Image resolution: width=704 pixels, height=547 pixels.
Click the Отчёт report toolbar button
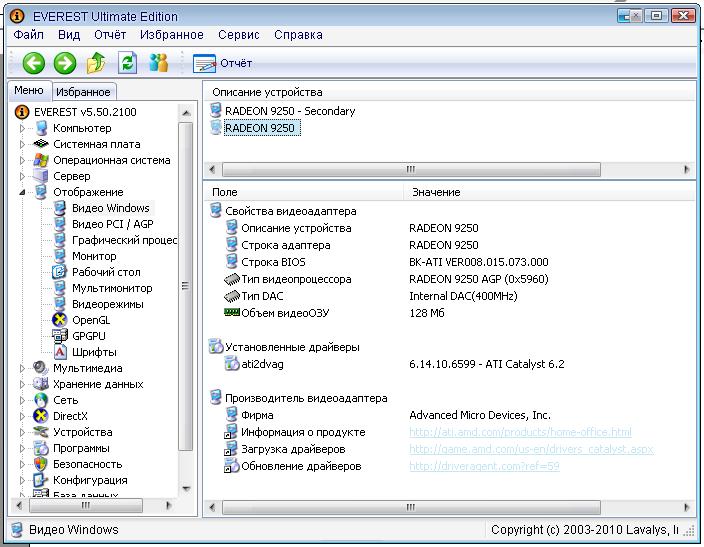pyautogui.click(x=223, y=63)
